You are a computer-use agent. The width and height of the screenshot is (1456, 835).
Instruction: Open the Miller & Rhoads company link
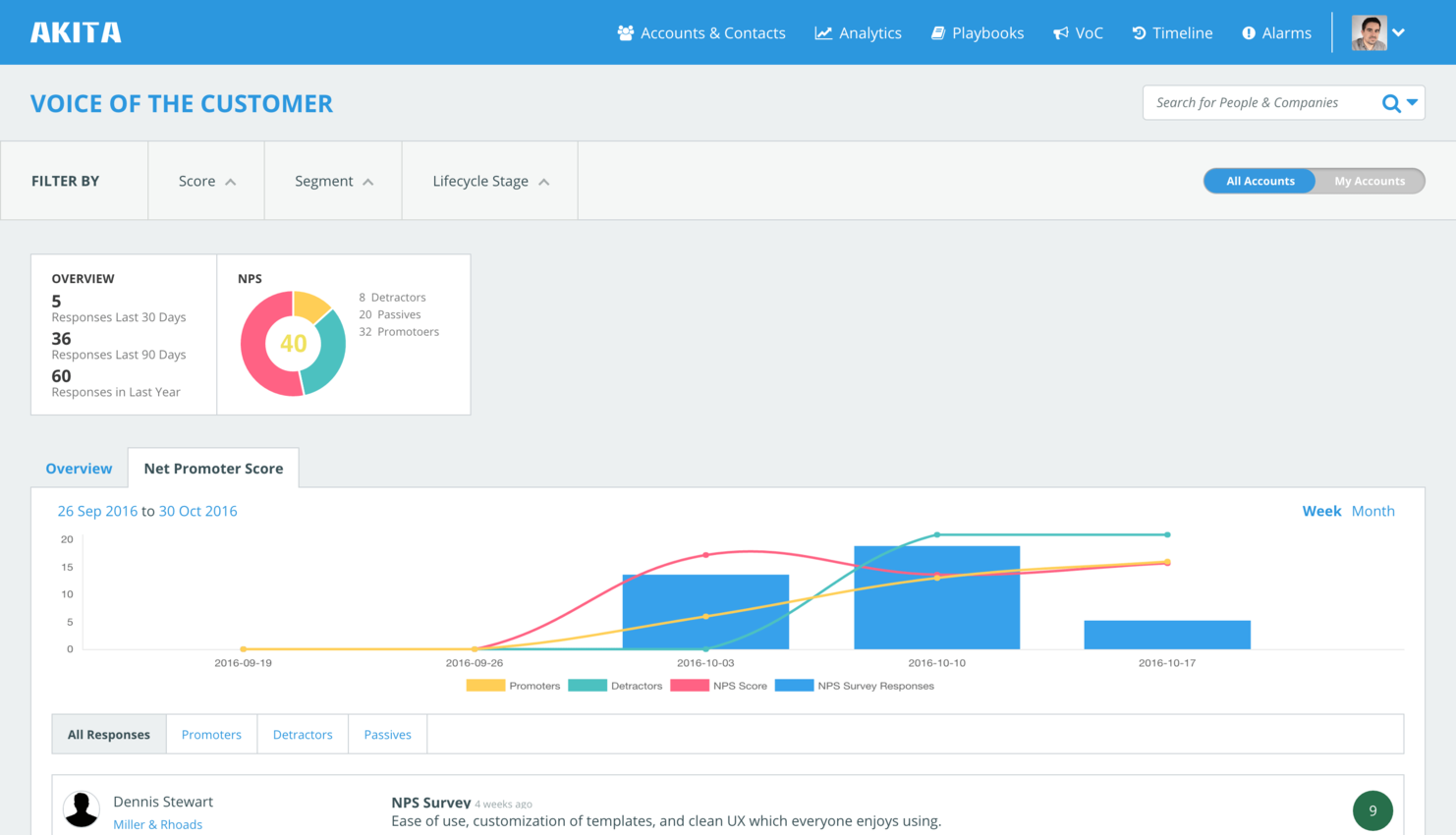pyautogui.click(x=157, y=824)
